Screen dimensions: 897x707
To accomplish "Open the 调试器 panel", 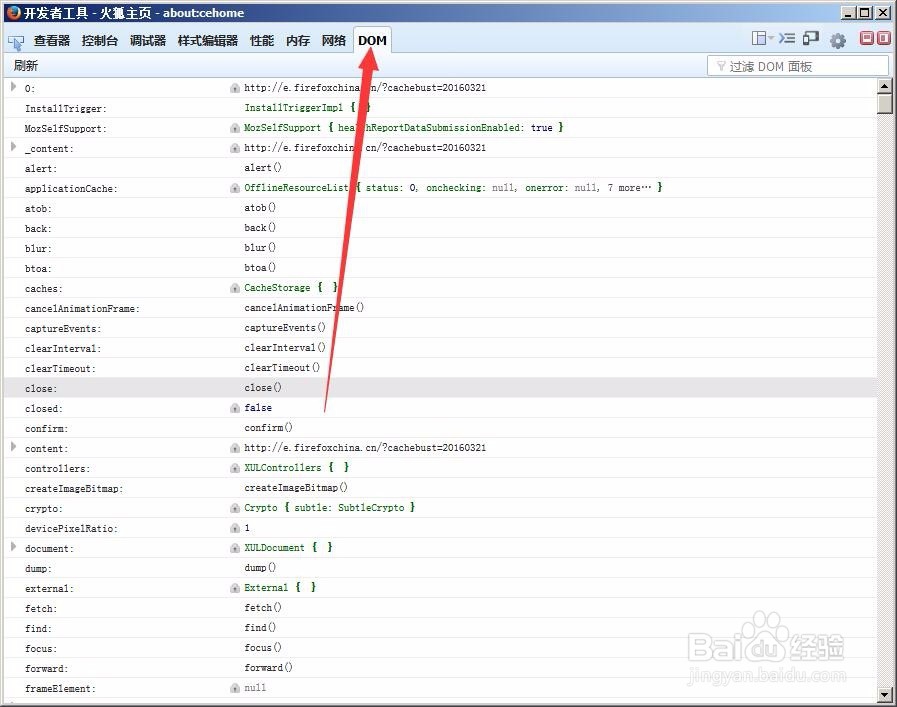I will [x=148, y=41].
